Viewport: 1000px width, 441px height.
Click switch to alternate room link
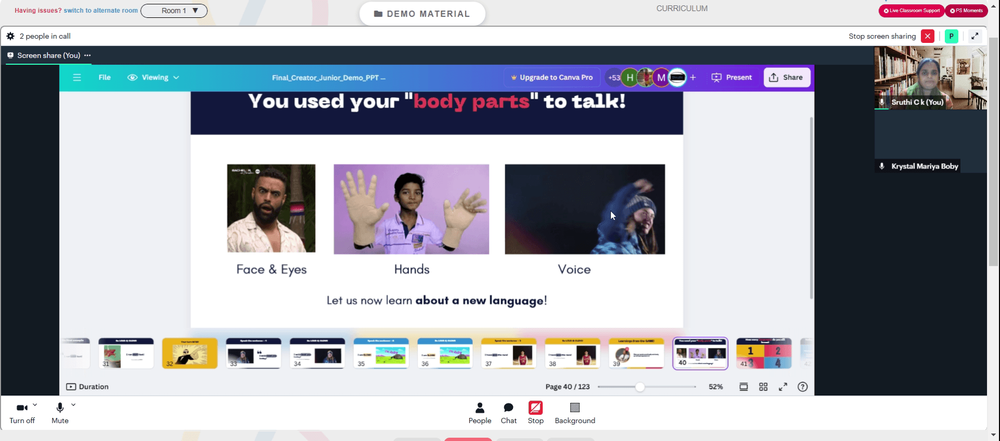click(101, 11)
